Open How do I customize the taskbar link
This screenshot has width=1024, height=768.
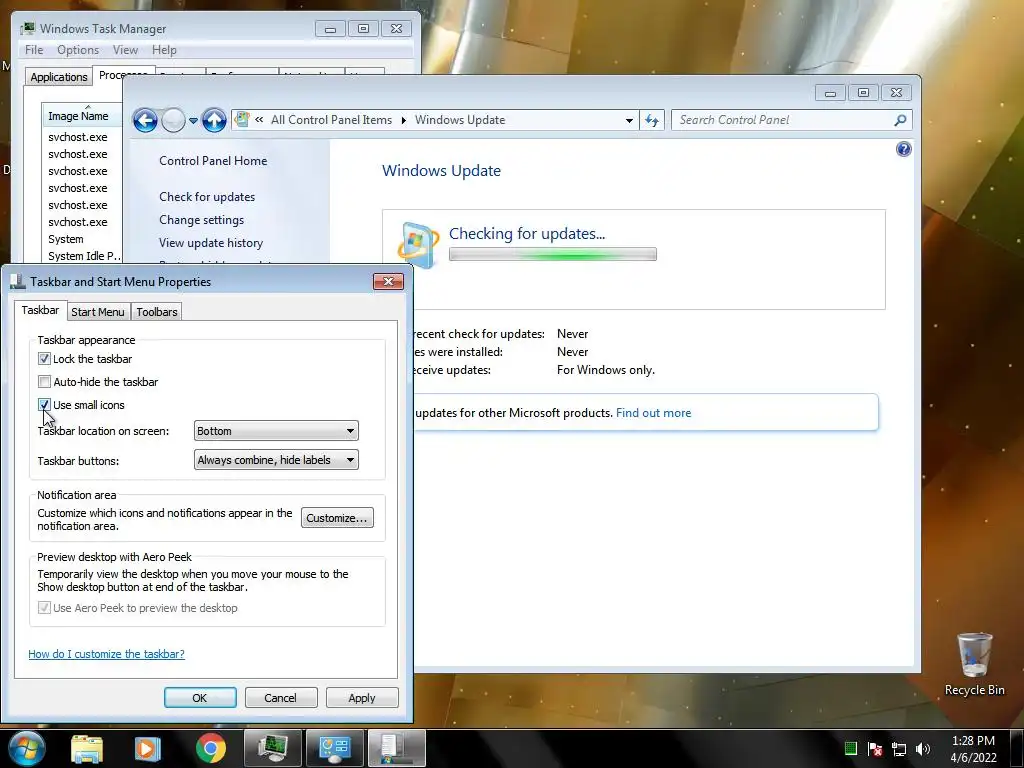coord(106,654)
